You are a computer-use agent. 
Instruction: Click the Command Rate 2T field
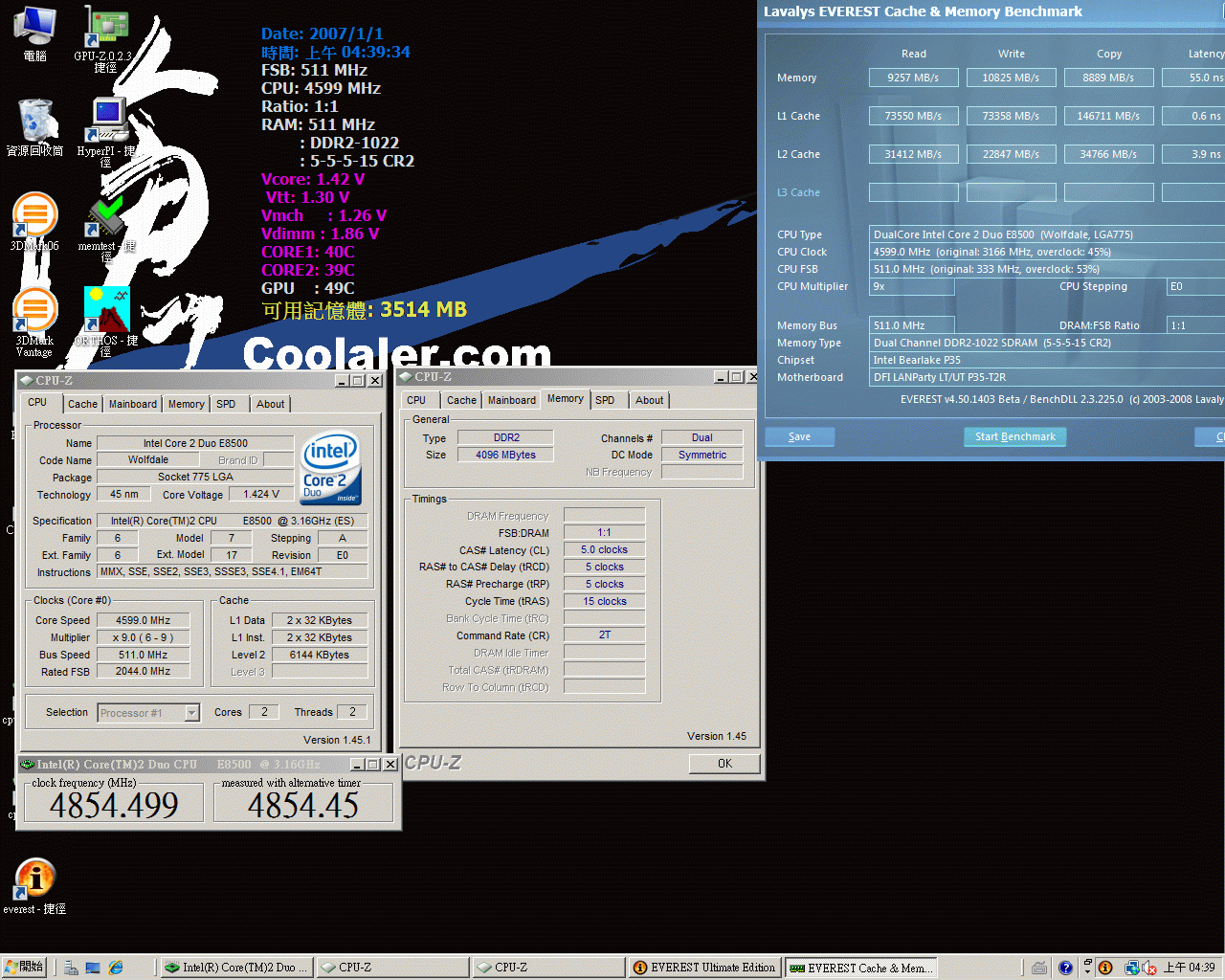pos(604,635)
